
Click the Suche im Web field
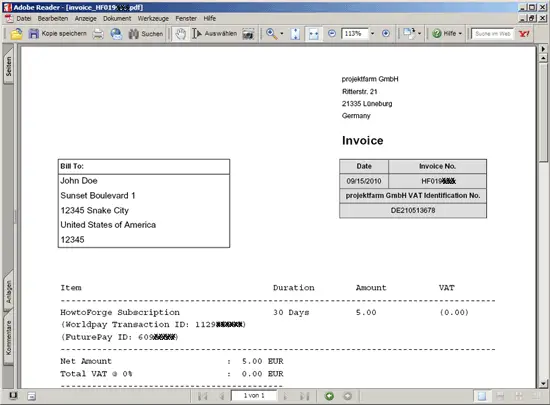pos(492,34)
